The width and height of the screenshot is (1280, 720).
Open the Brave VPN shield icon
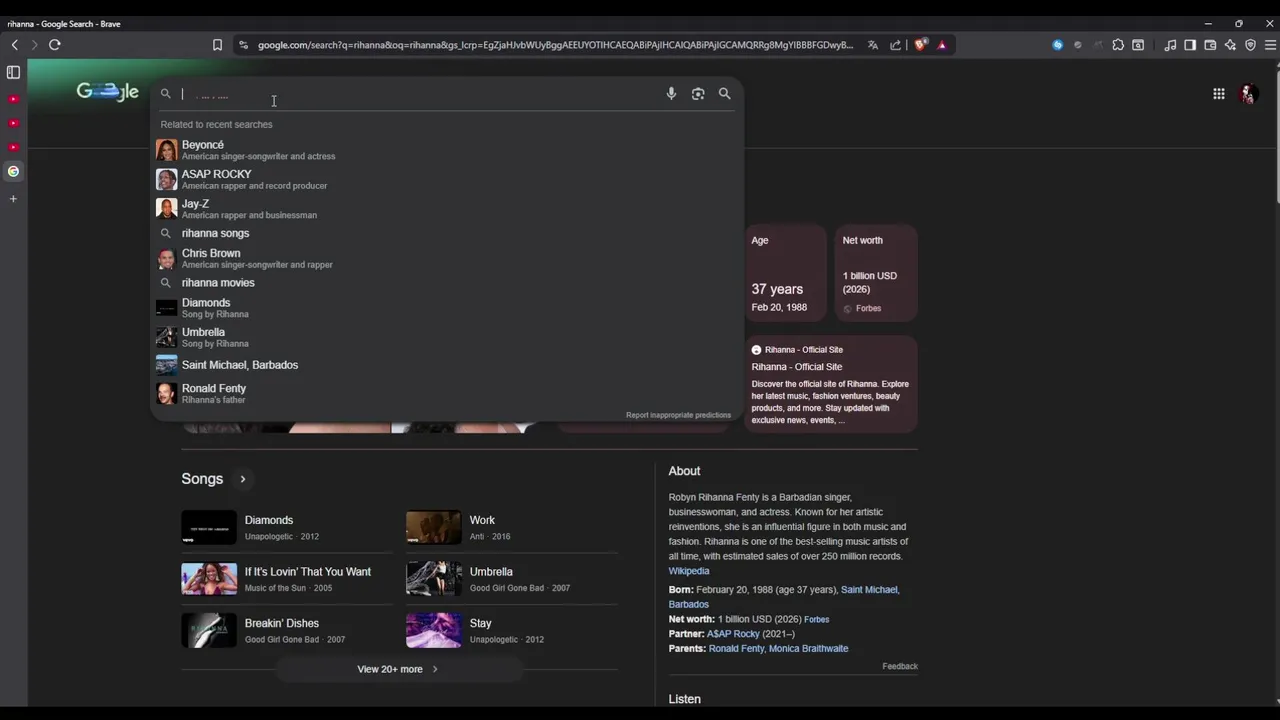click(1250, 45)
